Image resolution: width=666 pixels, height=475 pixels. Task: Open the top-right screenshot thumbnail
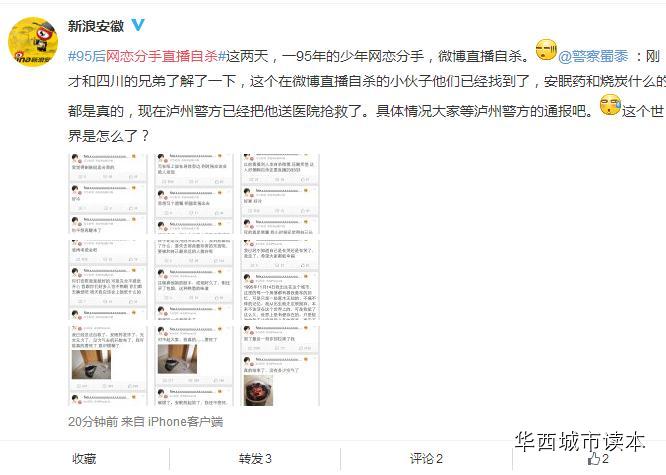(x=280, y=194)
